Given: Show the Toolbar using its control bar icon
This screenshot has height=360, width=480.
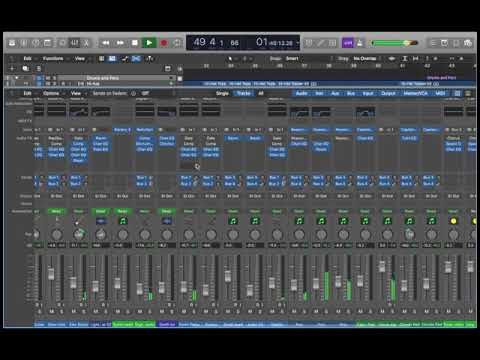Looking at the screenshot, I should click(48, 43).
